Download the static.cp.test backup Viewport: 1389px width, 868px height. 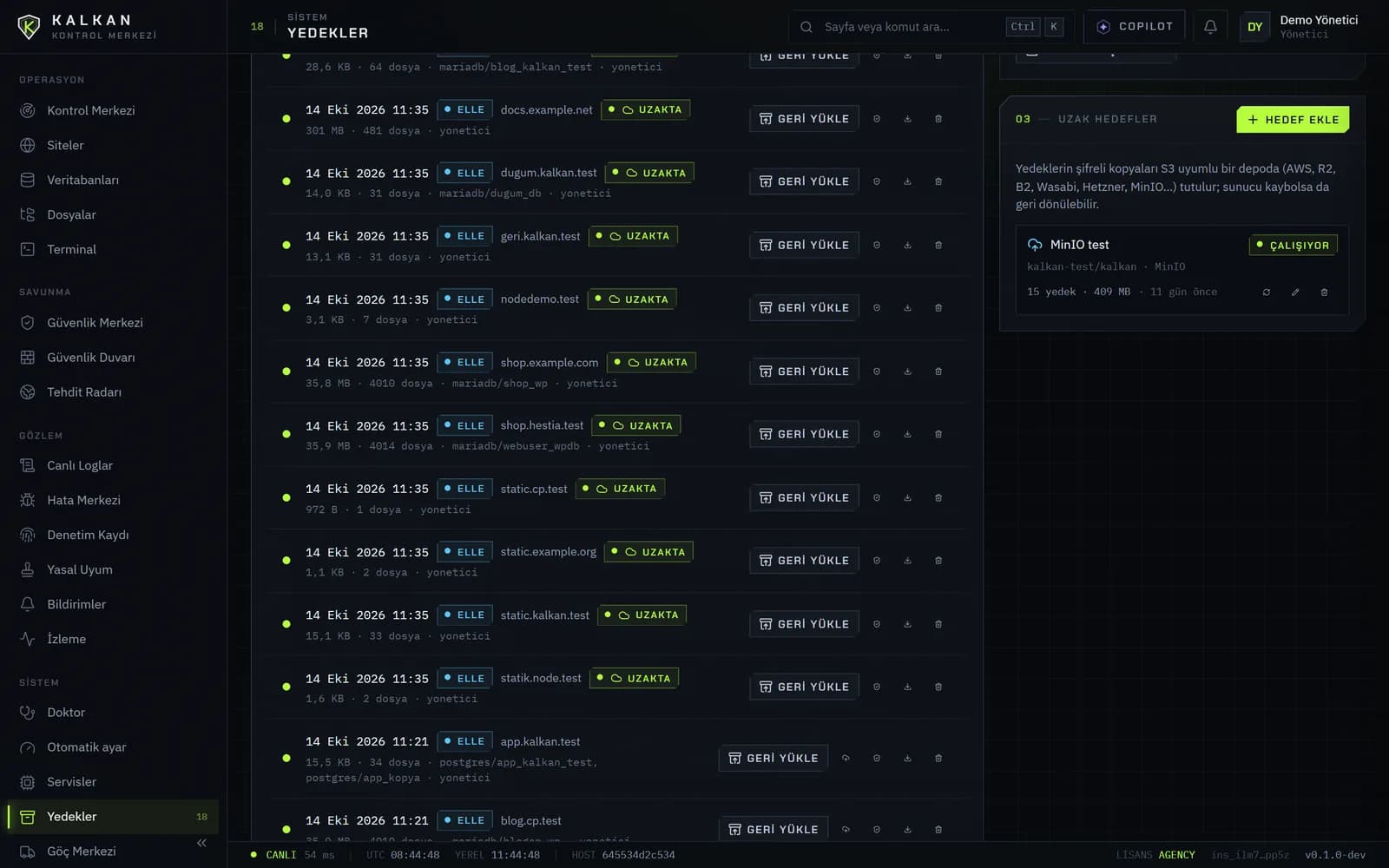click(907, 497)
